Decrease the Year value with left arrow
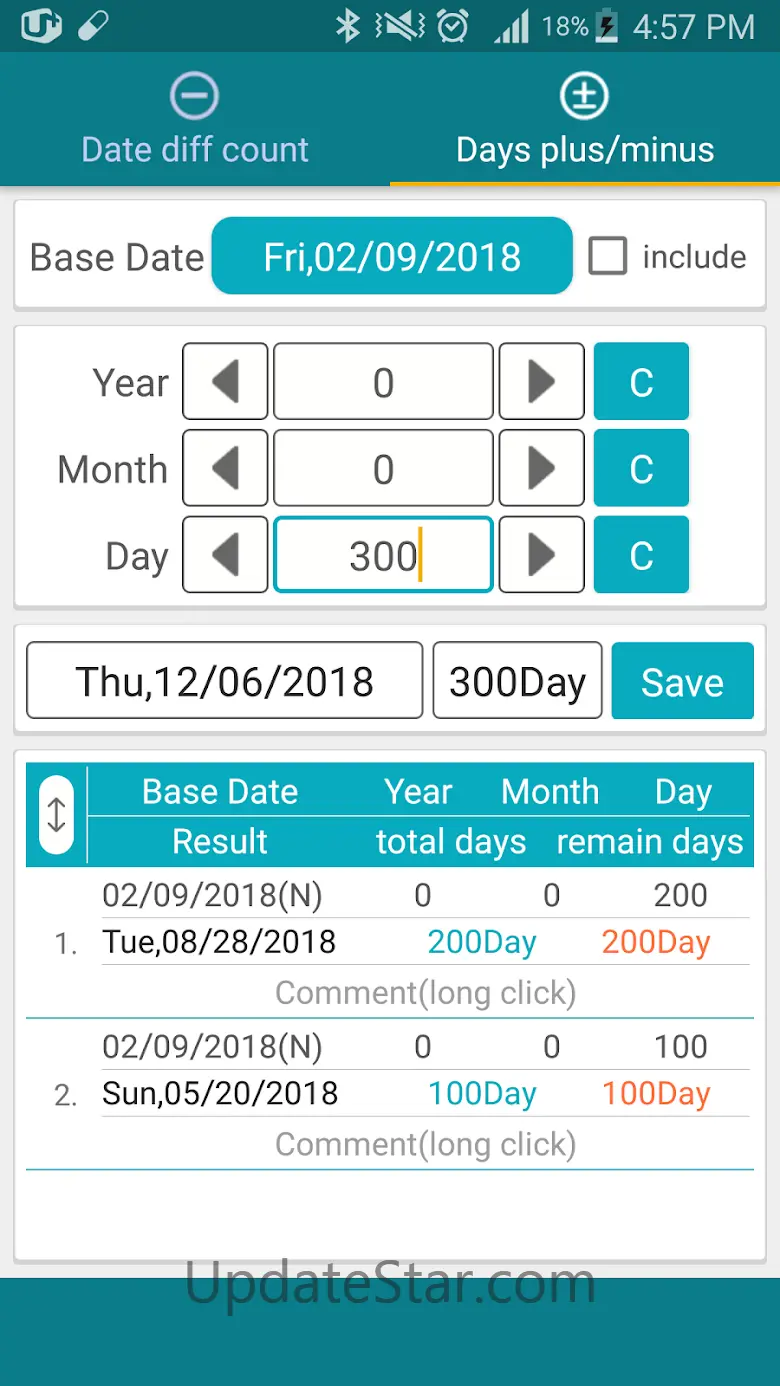The height and width of the screenshot is (1386, 780). [225, 382]
